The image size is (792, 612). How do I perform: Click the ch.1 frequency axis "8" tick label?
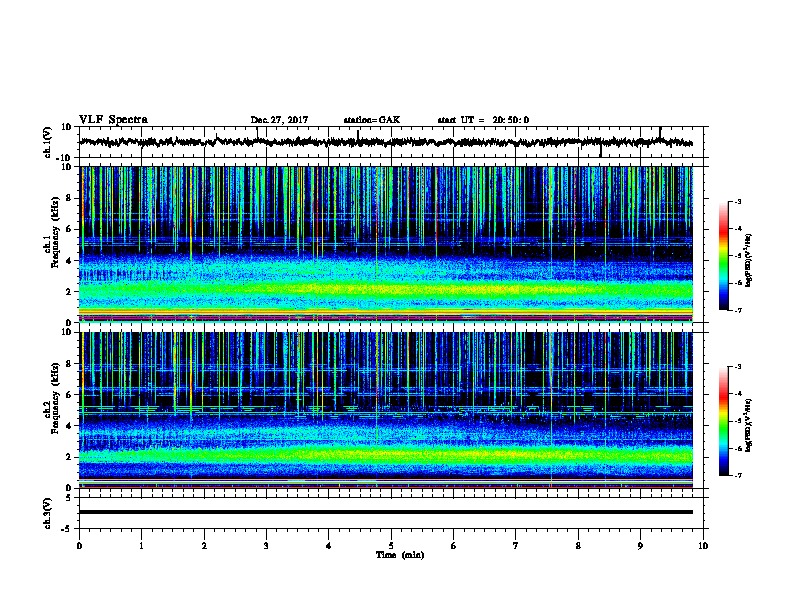[x=70, y=198]
